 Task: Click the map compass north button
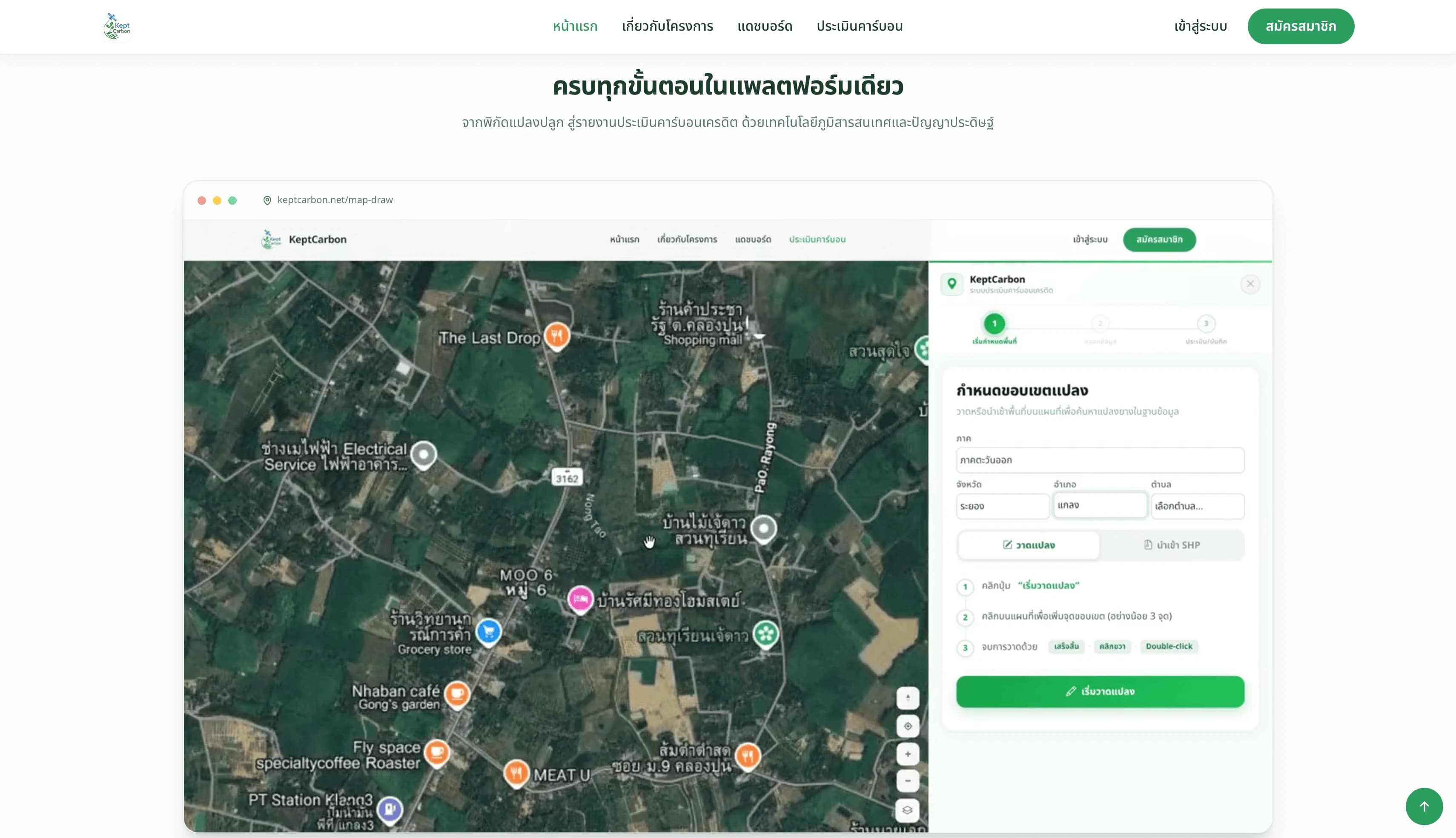(x=908, y=697)
